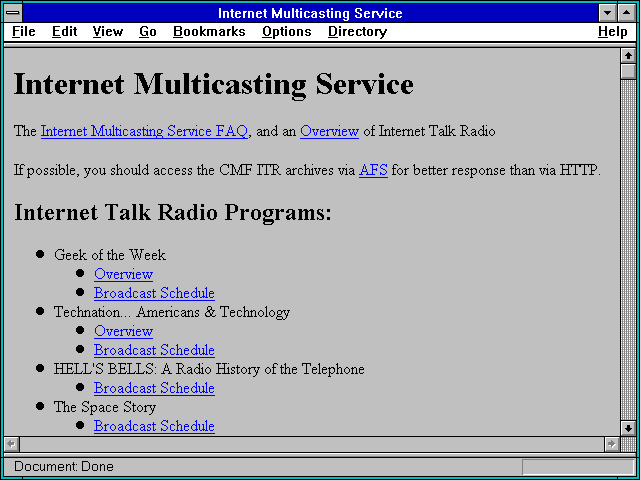Click 'HELL'S BELLS: A Radio History of the Telephone'
640x480 pixels.
coord(209,369)
